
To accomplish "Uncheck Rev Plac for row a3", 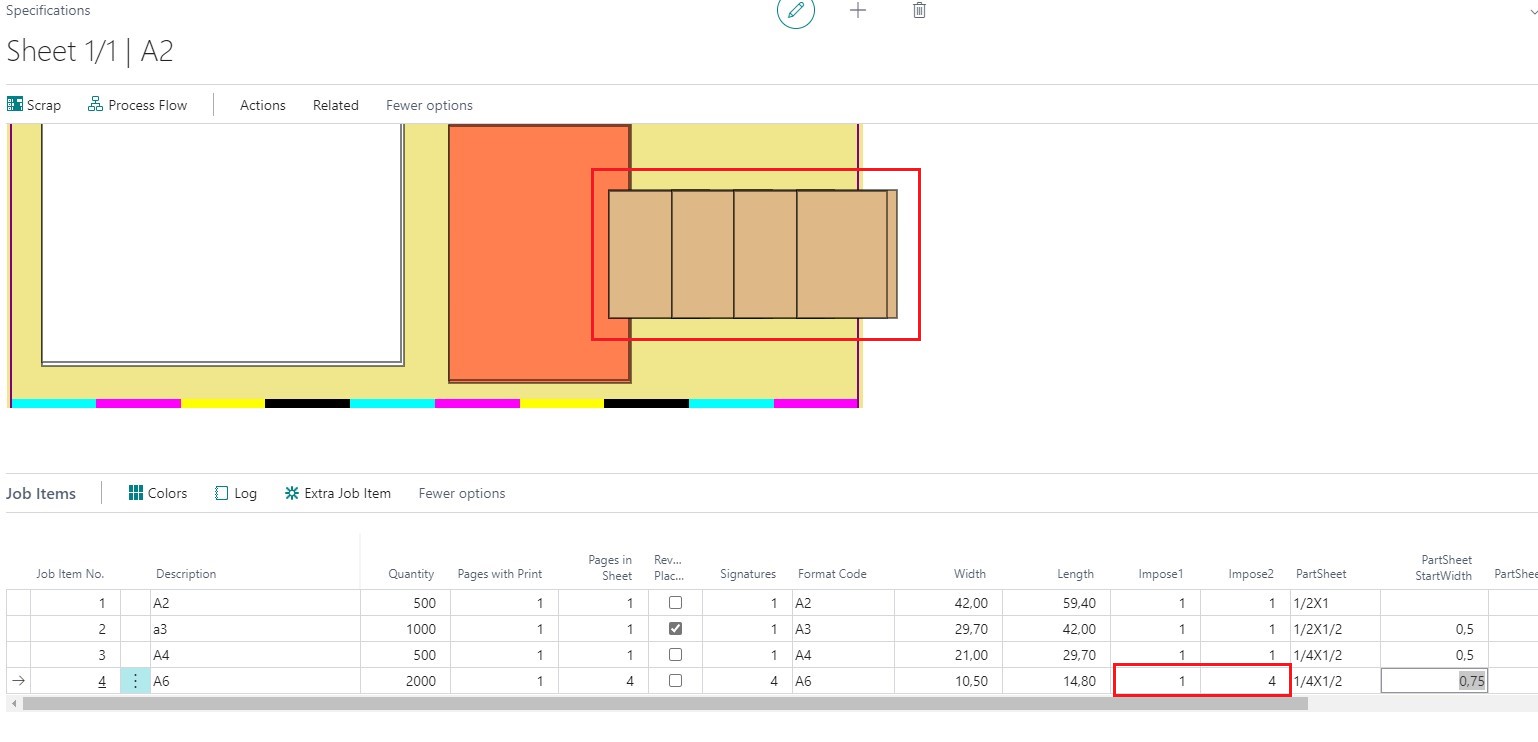I will click(675, 628).
